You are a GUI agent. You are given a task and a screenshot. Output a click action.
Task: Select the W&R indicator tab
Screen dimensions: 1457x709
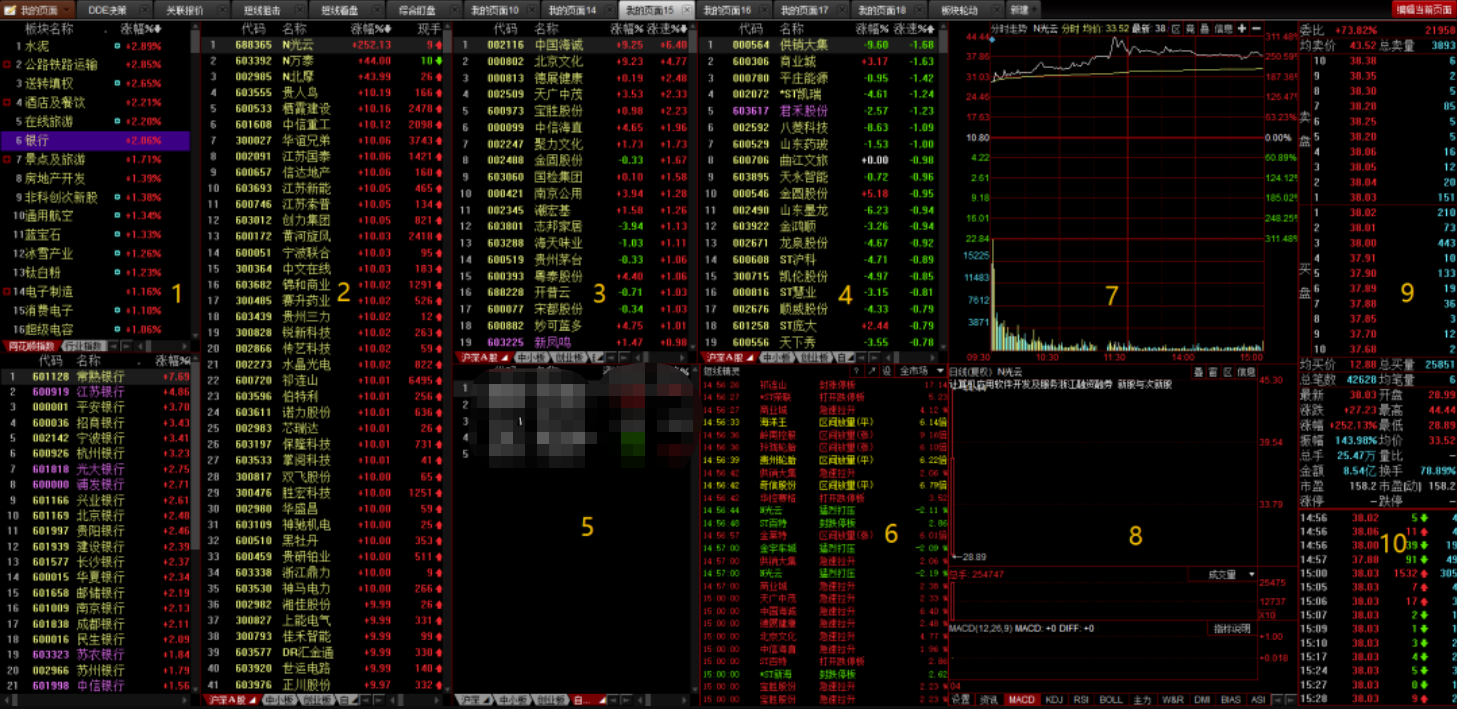point(1173,700)
